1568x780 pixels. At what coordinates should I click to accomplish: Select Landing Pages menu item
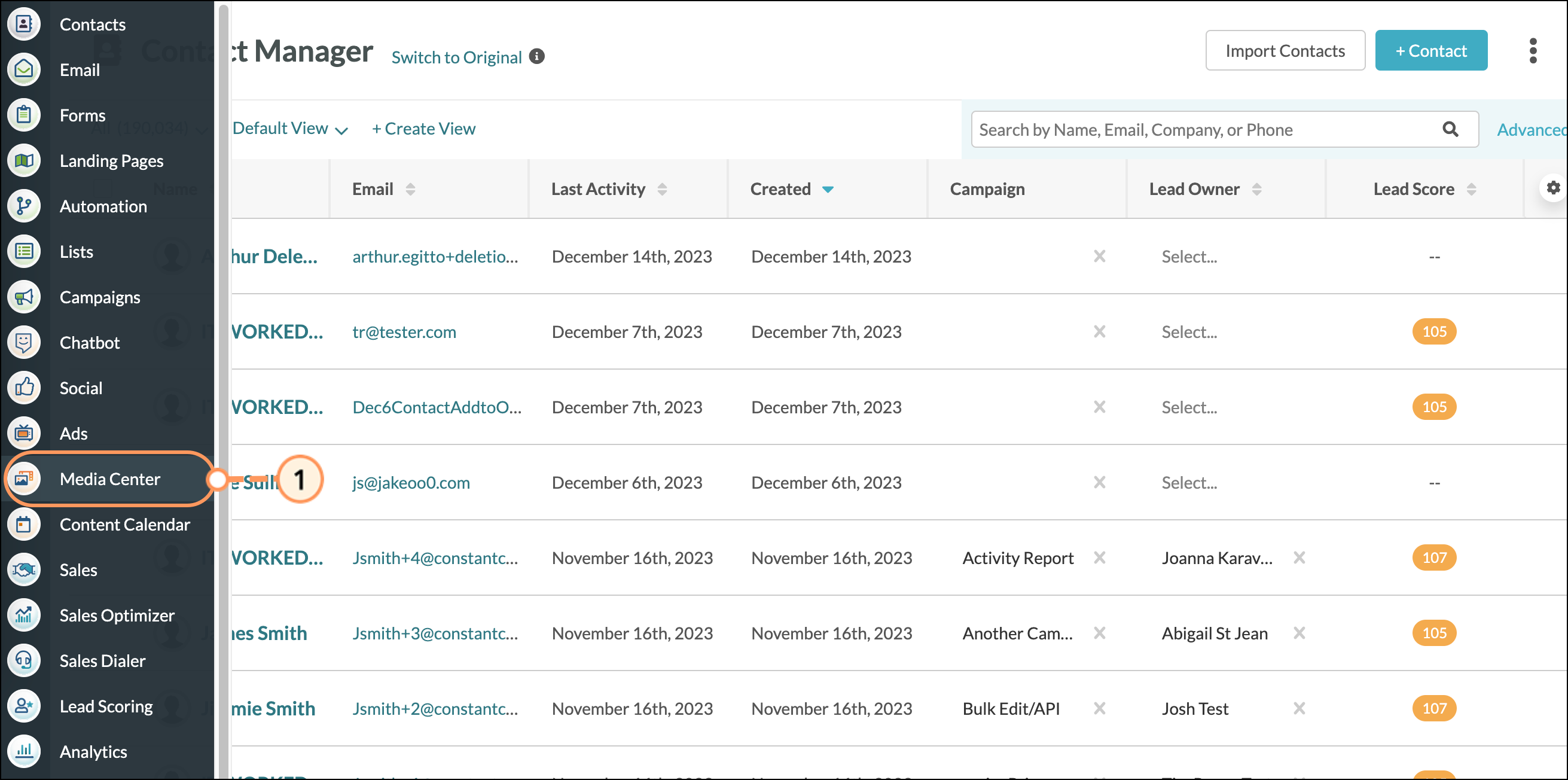(x=111, y=161)
